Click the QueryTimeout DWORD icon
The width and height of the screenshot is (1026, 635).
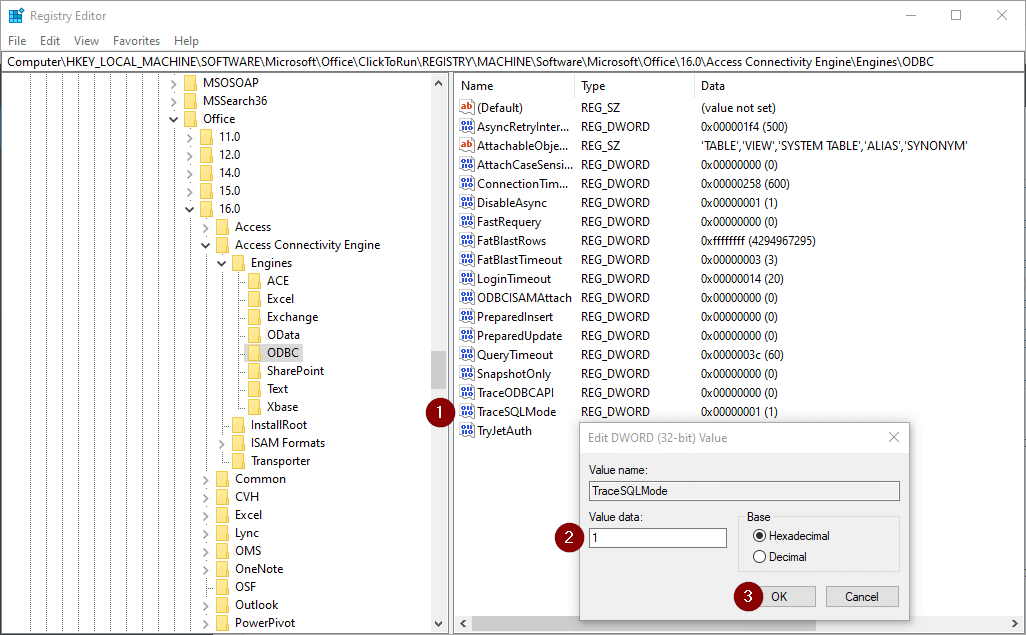pyautogui.click(x=467, y=354)
